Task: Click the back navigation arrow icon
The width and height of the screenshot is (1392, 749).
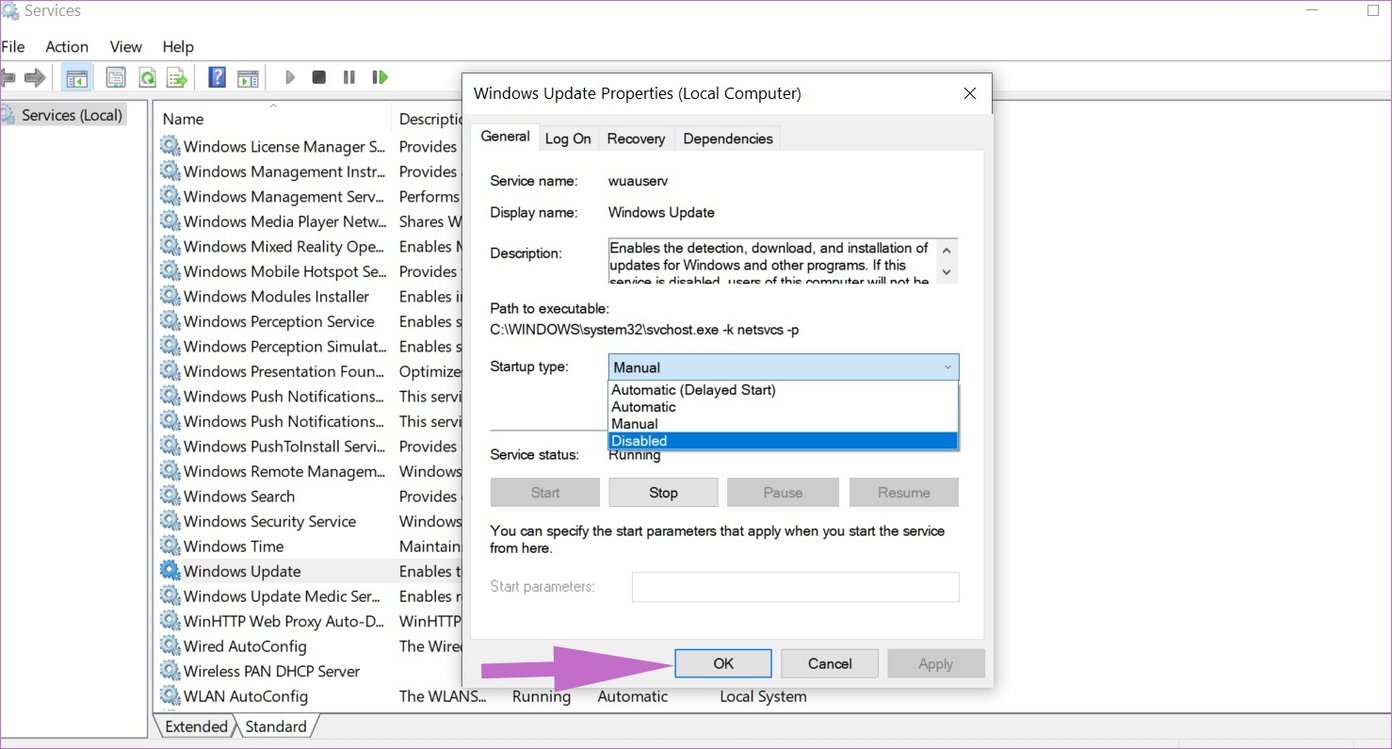Action: point(10,77)
